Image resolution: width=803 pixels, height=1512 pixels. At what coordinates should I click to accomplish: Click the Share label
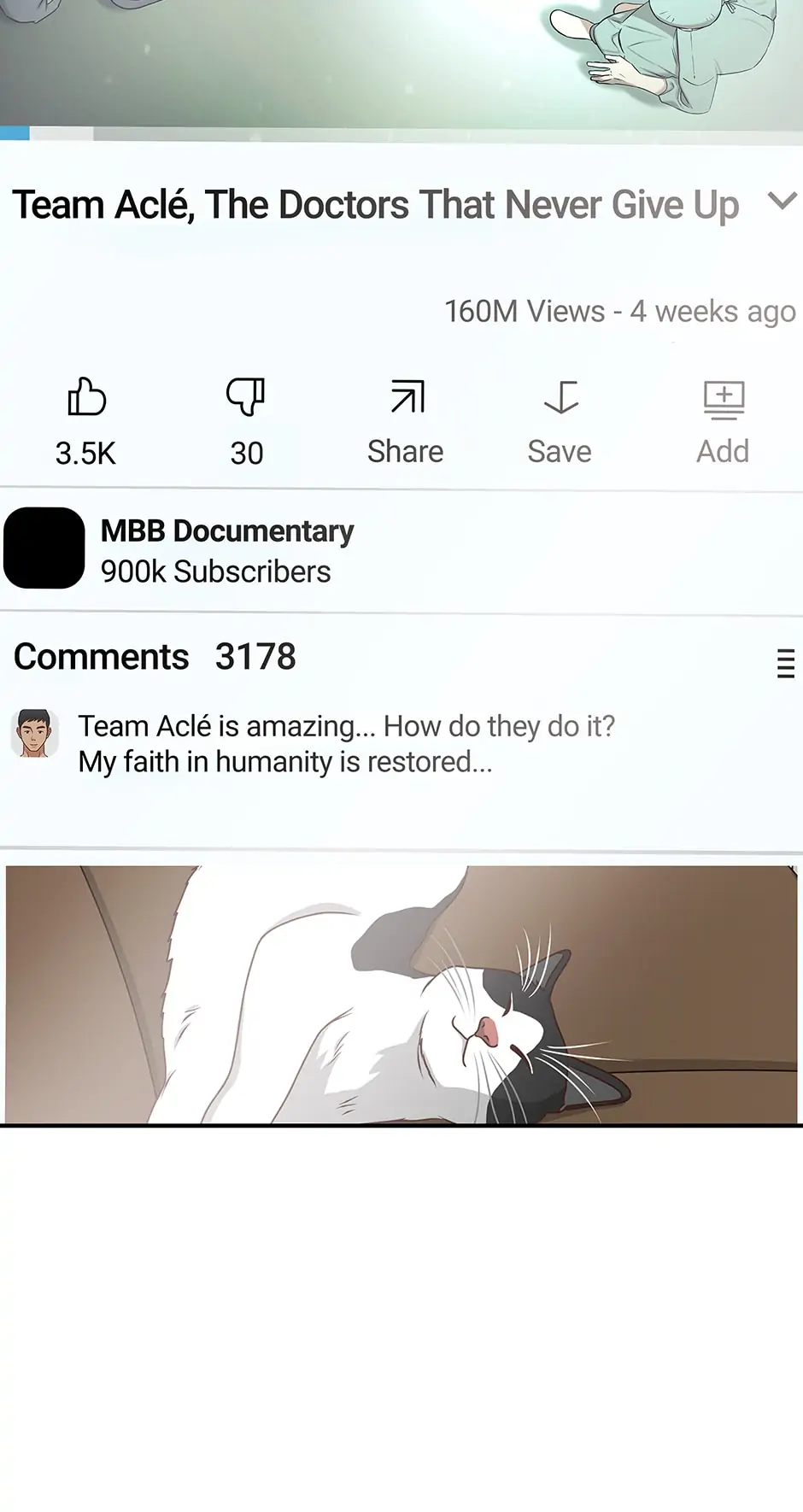pos(406,451)
